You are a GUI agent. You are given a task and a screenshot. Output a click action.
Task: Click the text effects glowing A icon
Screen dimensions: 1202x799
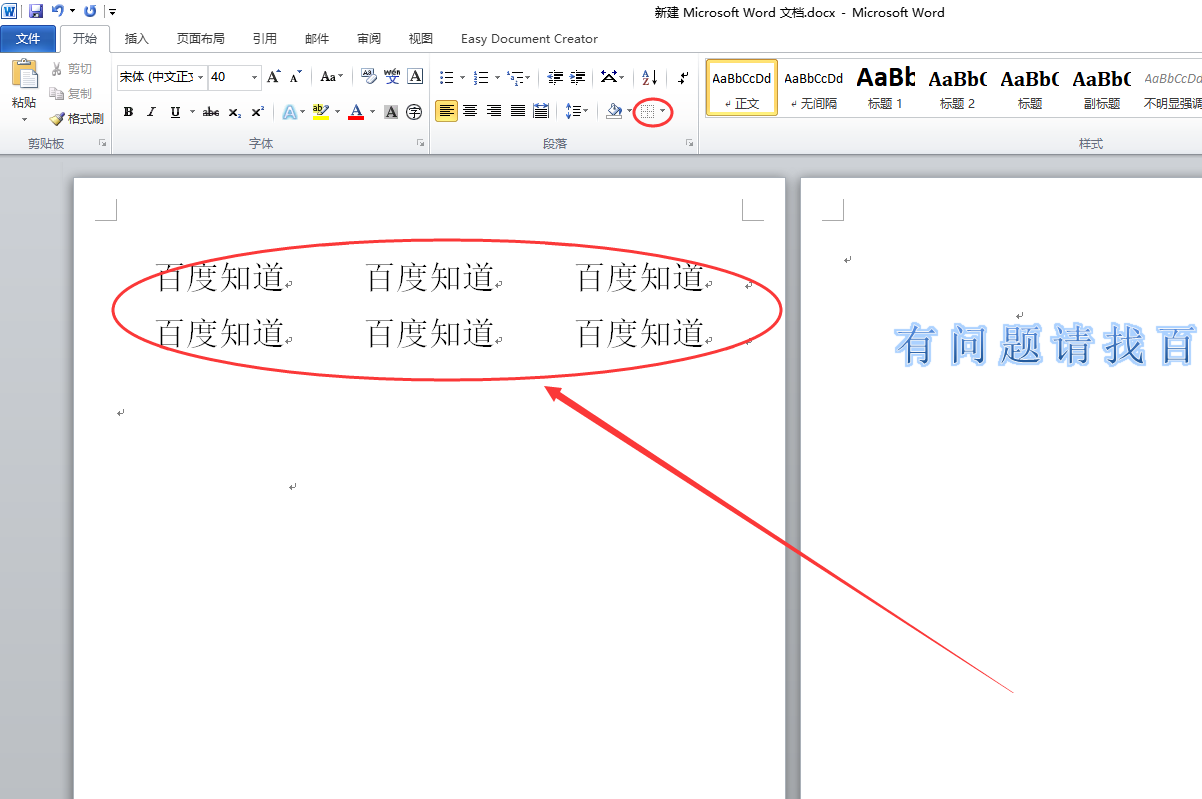point(289,112)
